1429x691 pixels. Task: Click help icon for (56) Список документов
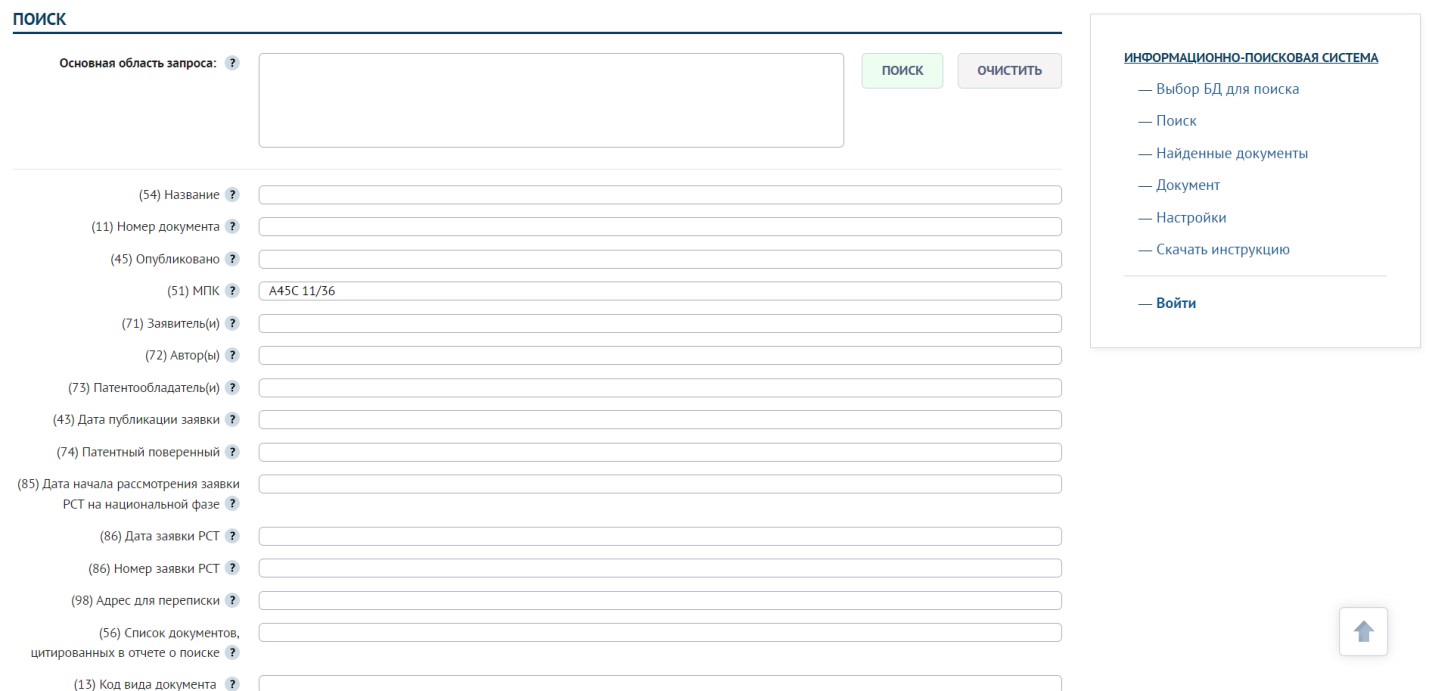232,652
